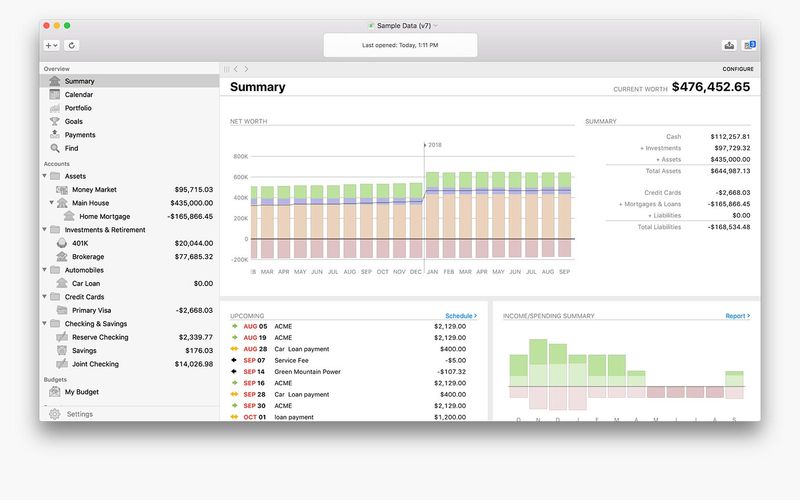The image size is (800, 500).
Task: Click the Reserve Checking account icon
Action: (62, 337)
